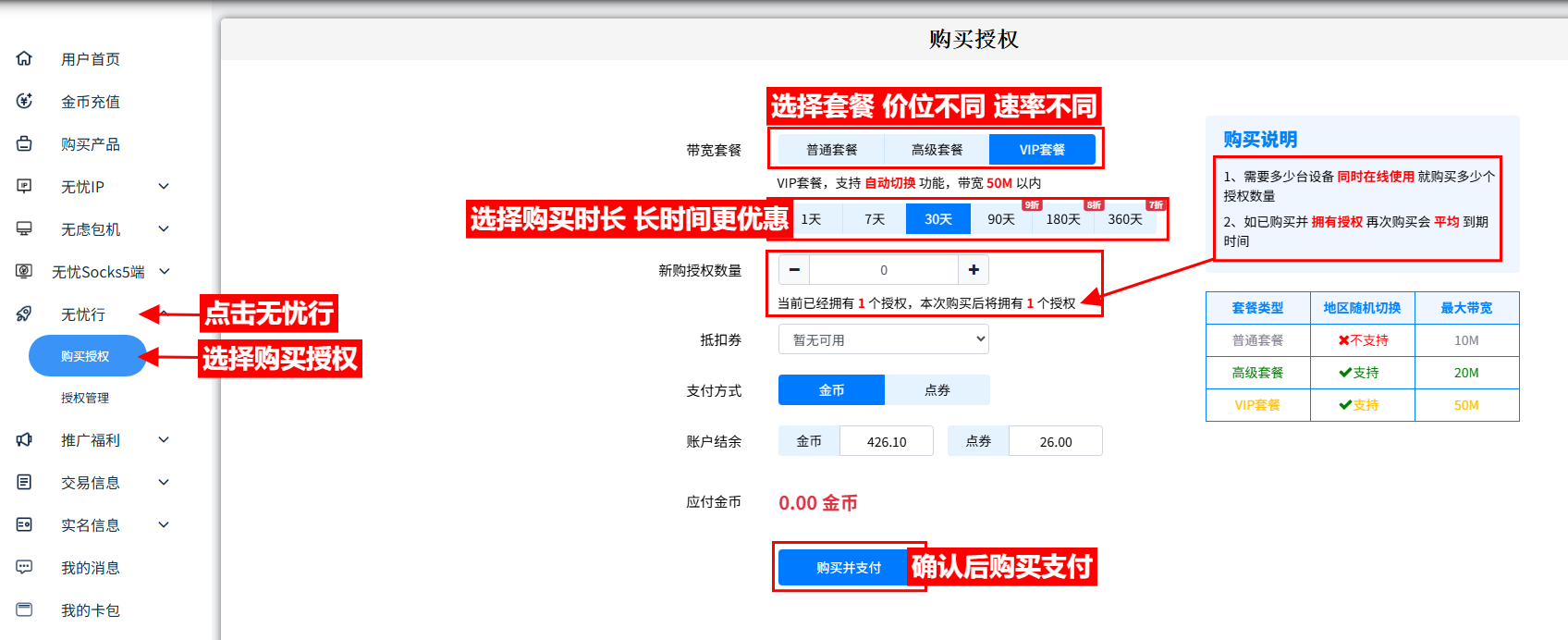The width and height of the screenshot is (1568, 640).
Task: Open 我的消息 via its chat bubble icon
Action: coord(24,567)
